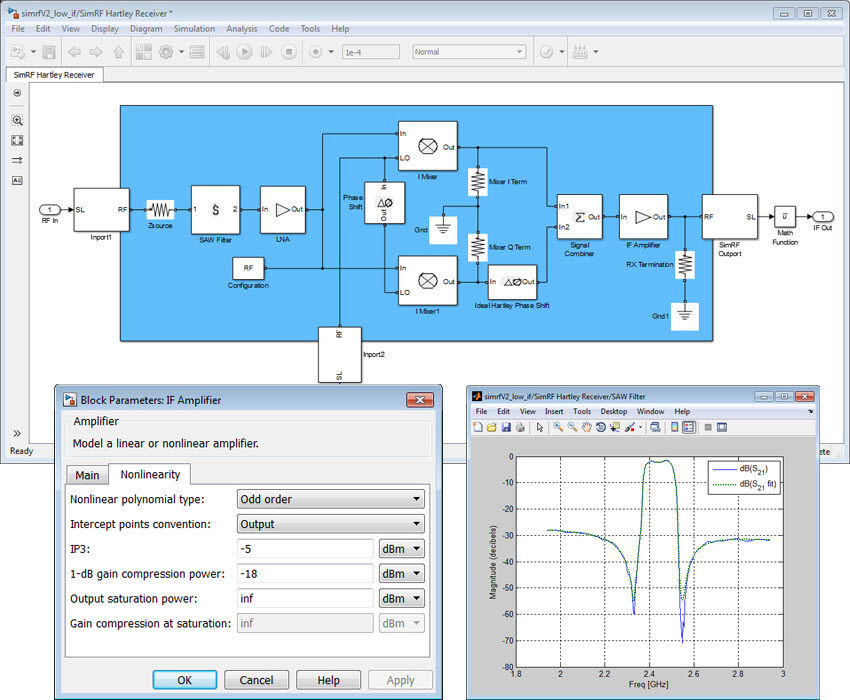Viewport: 850px width, 700px height.
Task: Click the Help button in Block Parameters
Action: click(329, 680)
